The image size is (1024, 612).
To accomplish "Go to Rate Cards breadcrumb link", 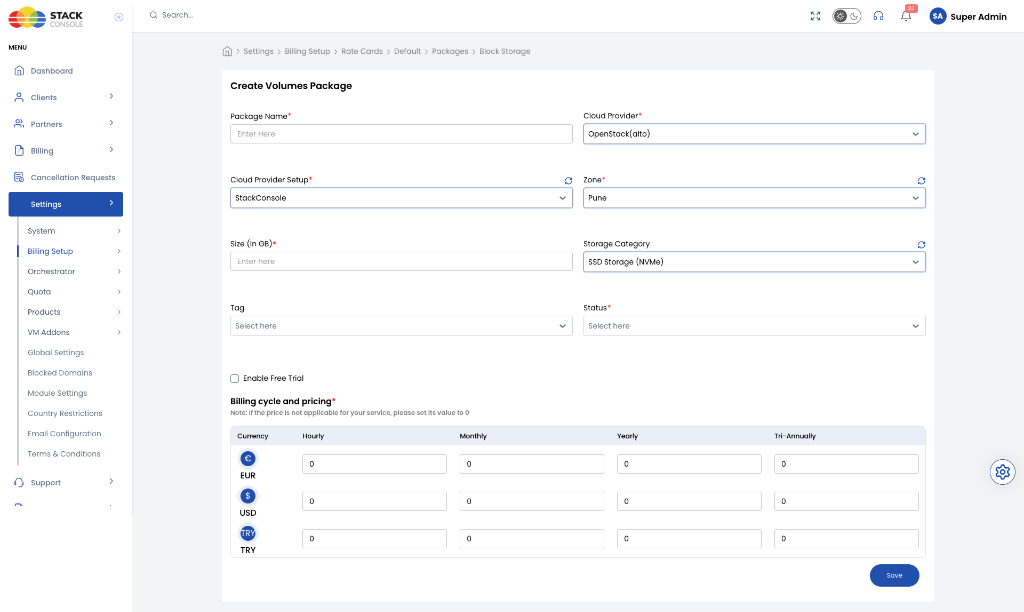I will click(362, 51).
